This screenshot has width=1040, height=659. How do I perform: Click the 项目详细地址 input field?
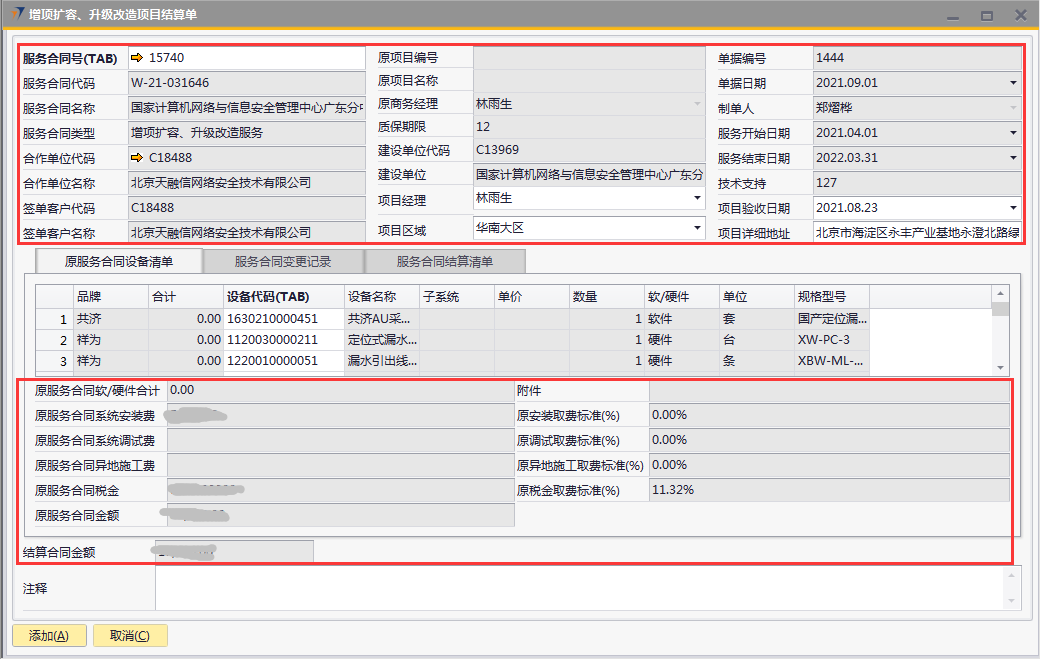click(917, 233)
